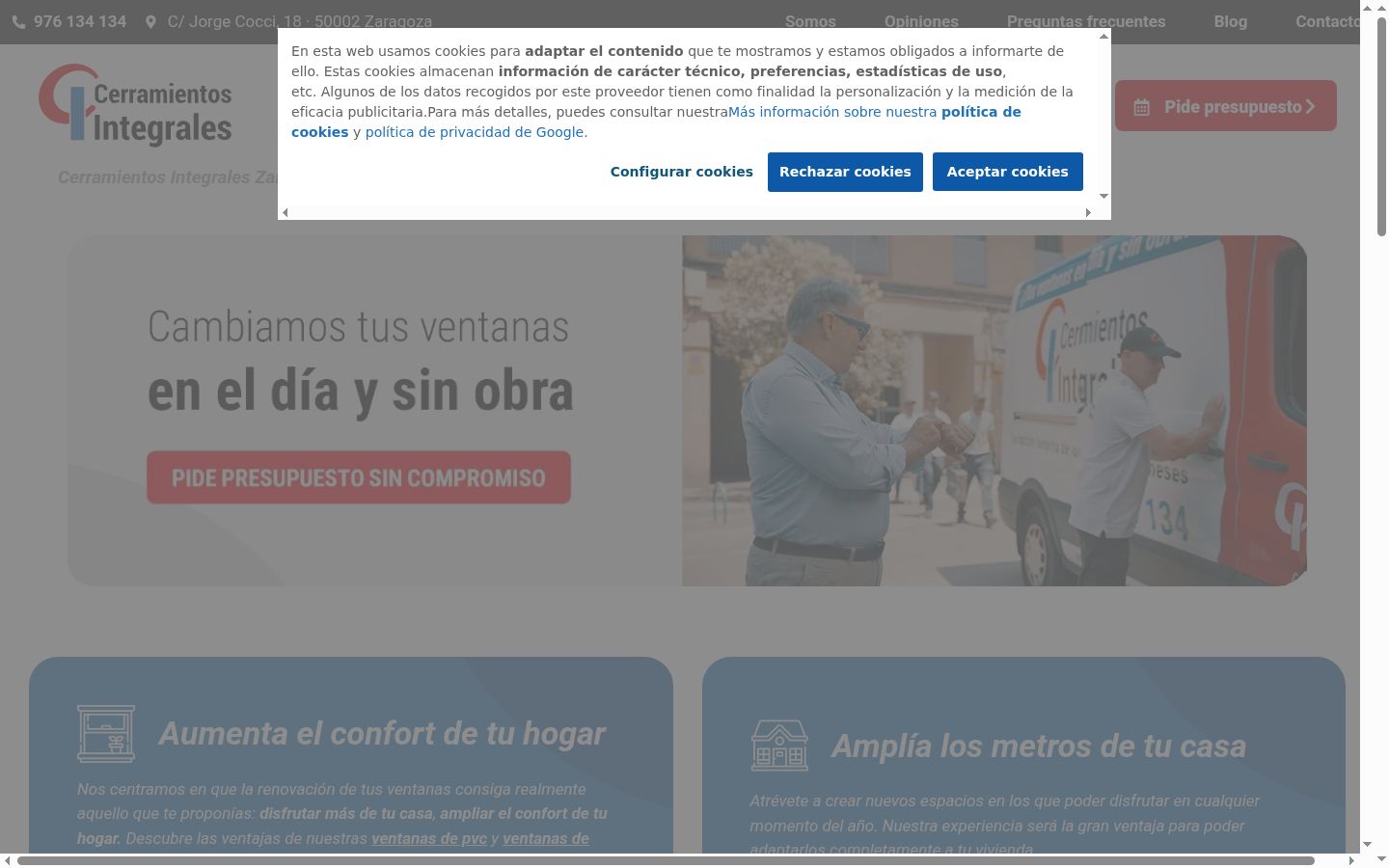Click the Amplía los metros de tu casa heading
This screenshot has width=1389, height=868.
click(x=1039, y=746)
